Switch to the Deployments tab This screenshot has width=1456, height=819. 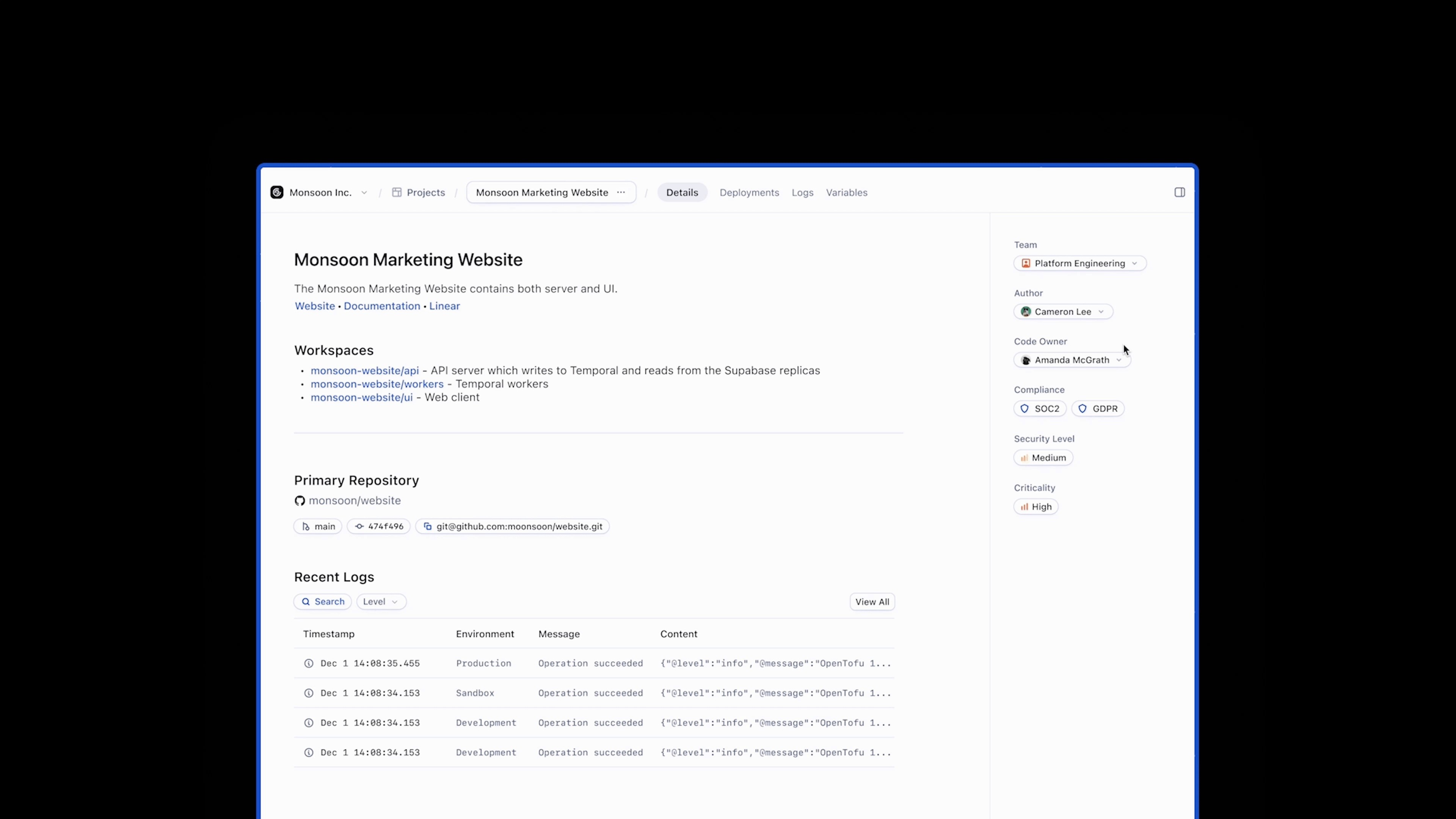coord(749,192)
